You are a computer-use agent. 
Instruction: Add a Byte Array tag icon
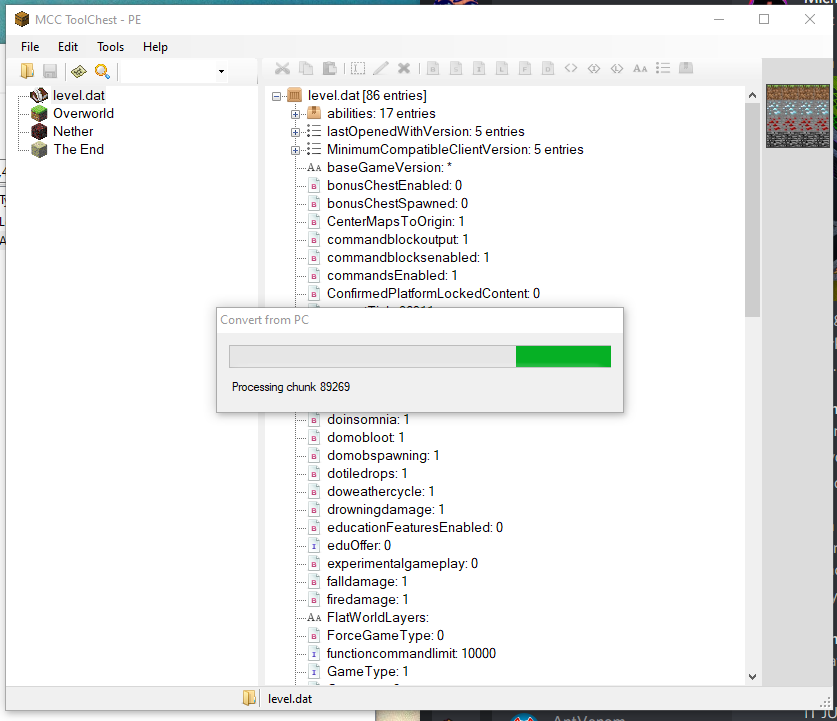pyautogui.click(x=571, y=68)
